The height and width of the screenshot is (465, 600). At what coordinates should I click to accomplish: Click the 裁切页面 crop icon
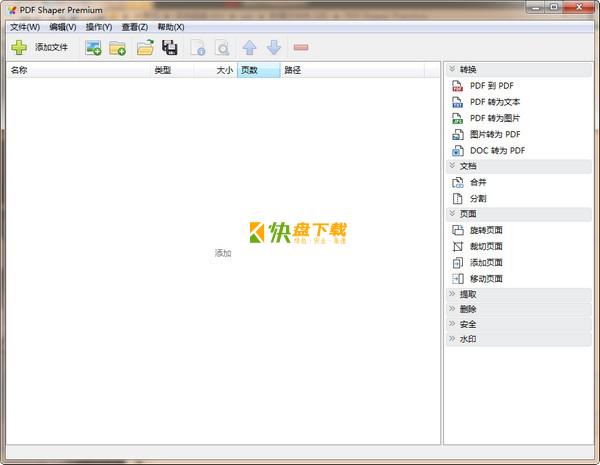(x=458, y=246)
